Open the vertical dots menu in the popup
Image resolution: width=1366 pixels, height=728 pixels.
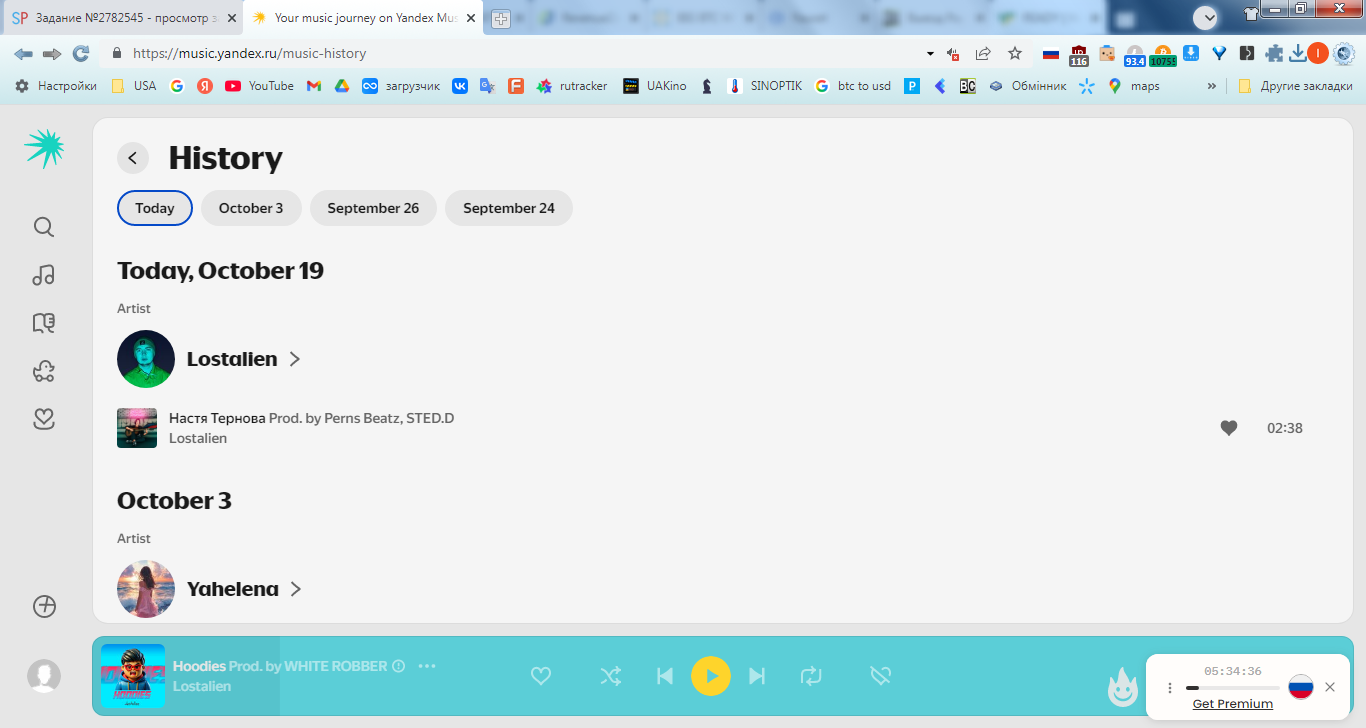1170,688
